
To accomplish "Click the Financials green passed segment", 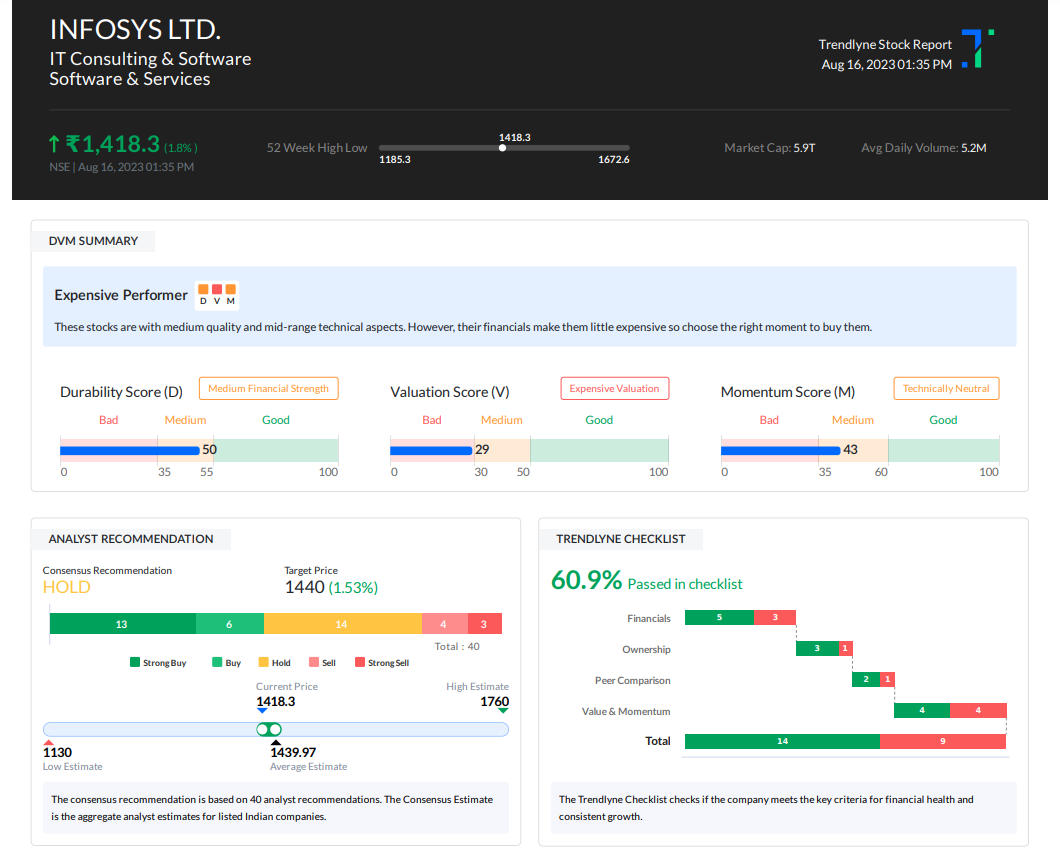I will [x=719, y=617].
